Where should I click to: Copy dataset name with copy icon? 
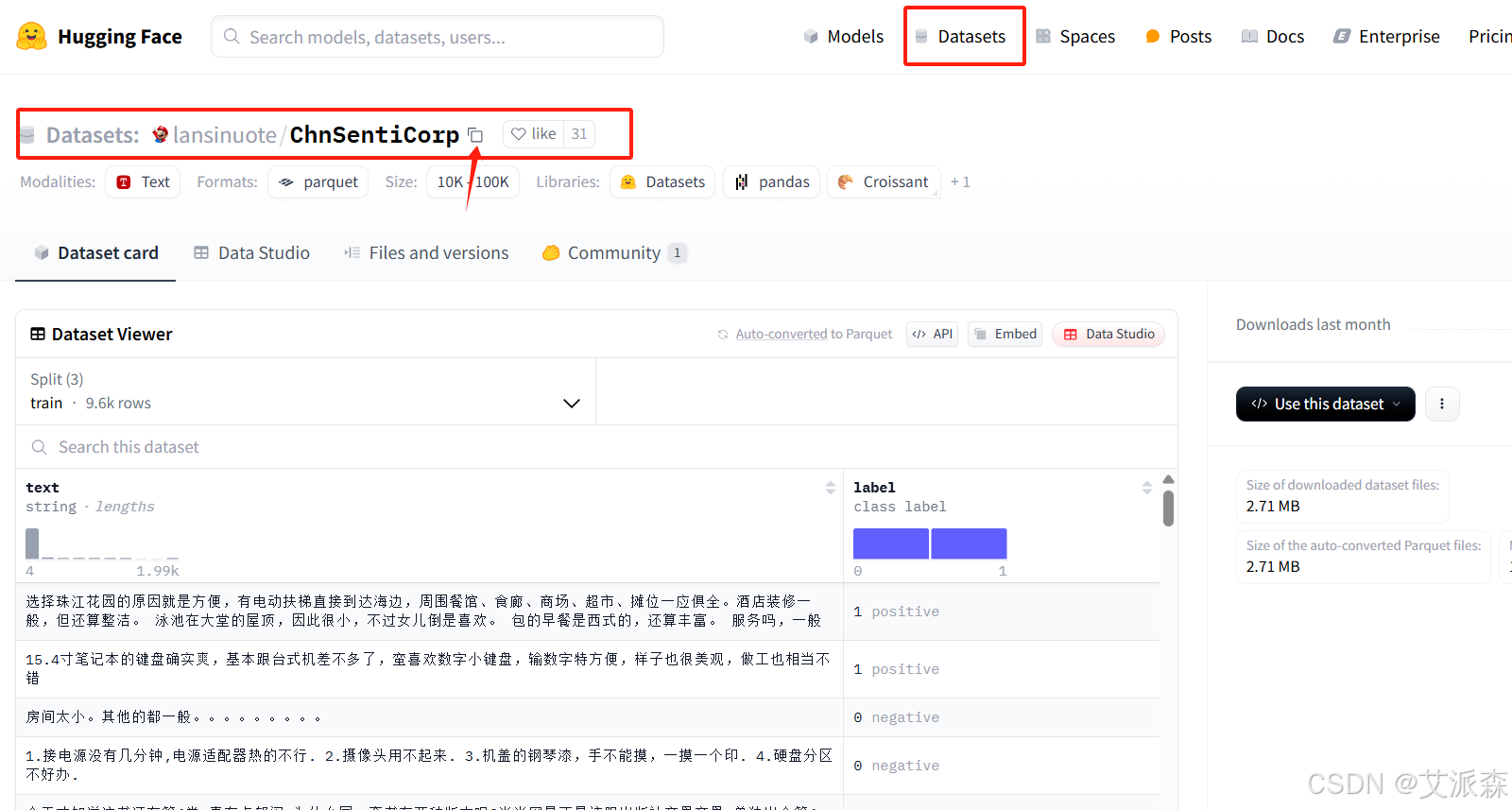pos(475,135)
